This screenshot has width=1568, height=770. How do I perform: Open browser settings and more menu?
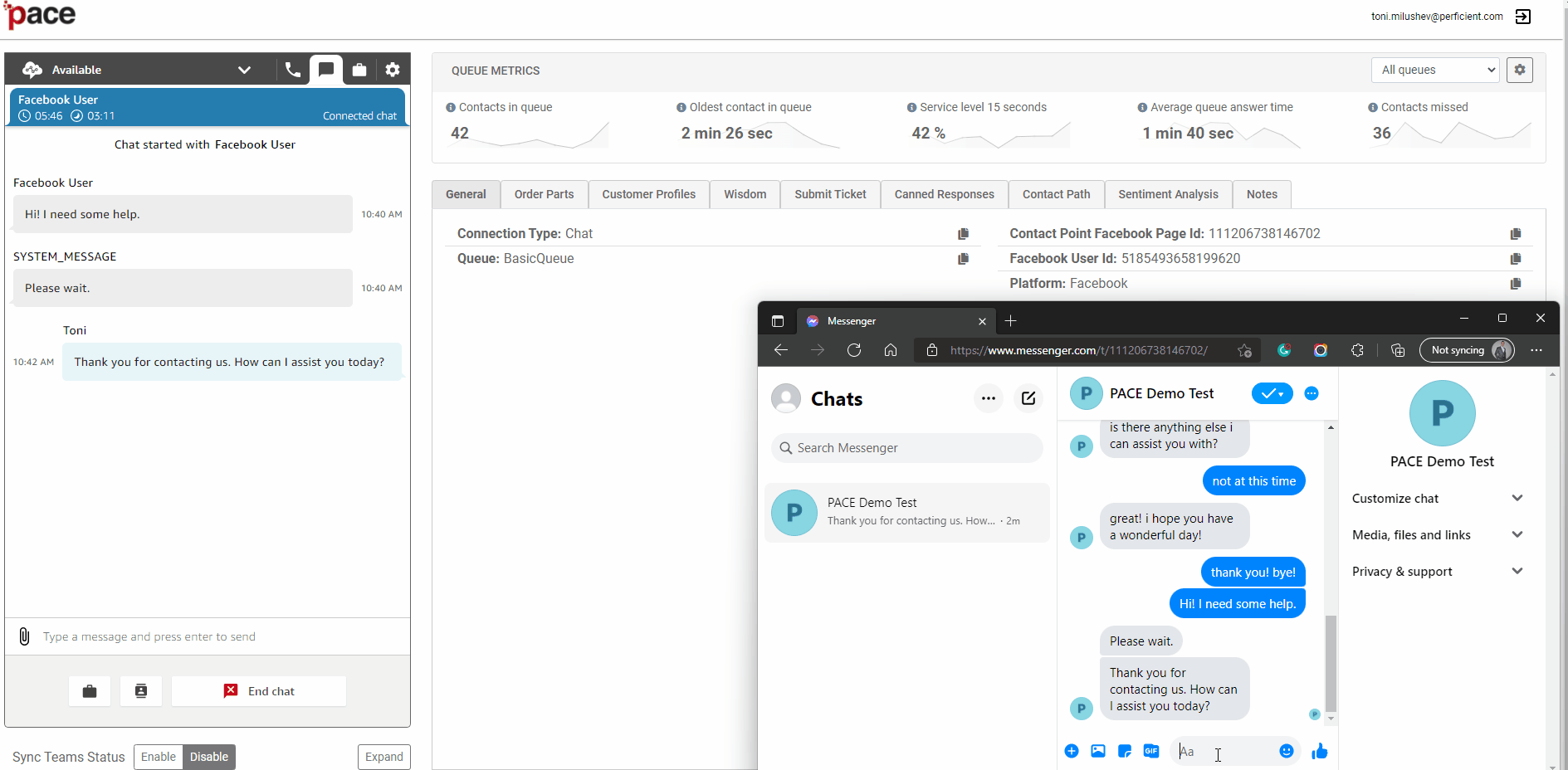click(x=1536, y=350)
